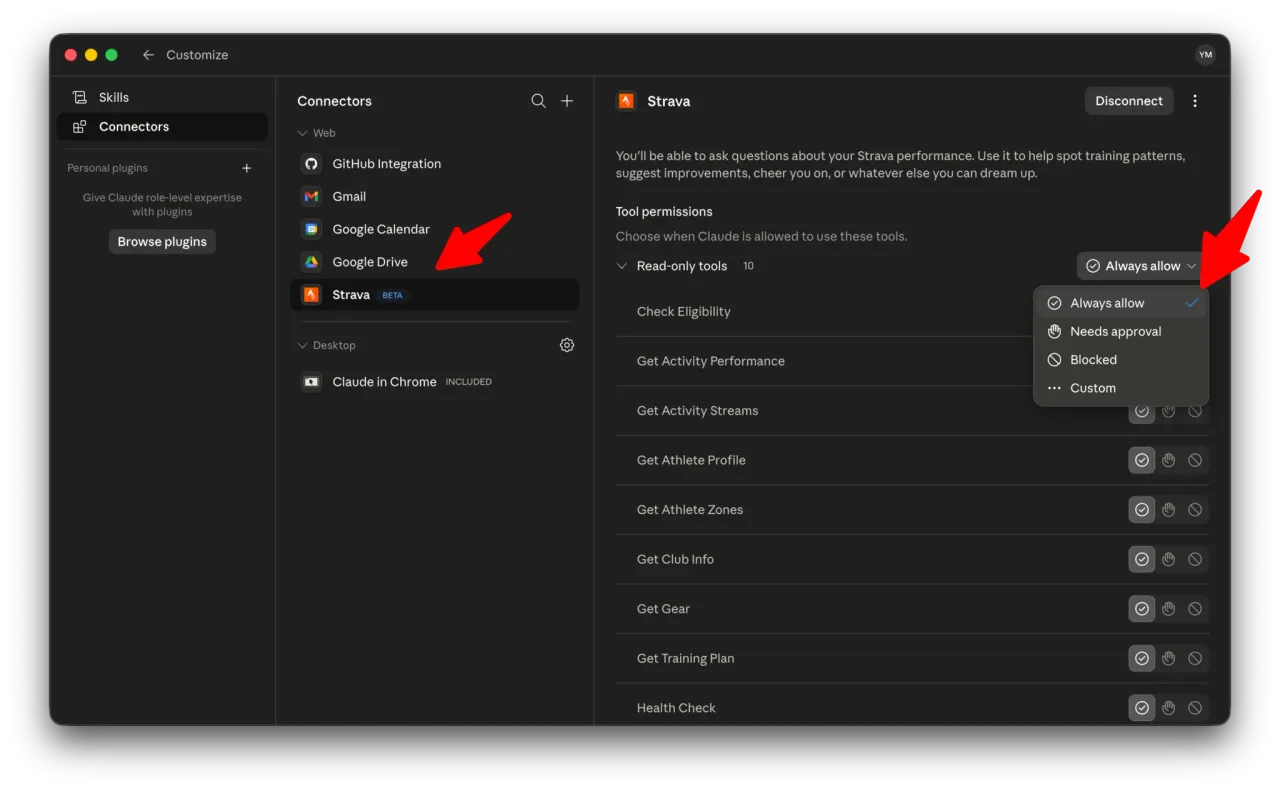Click the Disconnect button

(1129, 101)
